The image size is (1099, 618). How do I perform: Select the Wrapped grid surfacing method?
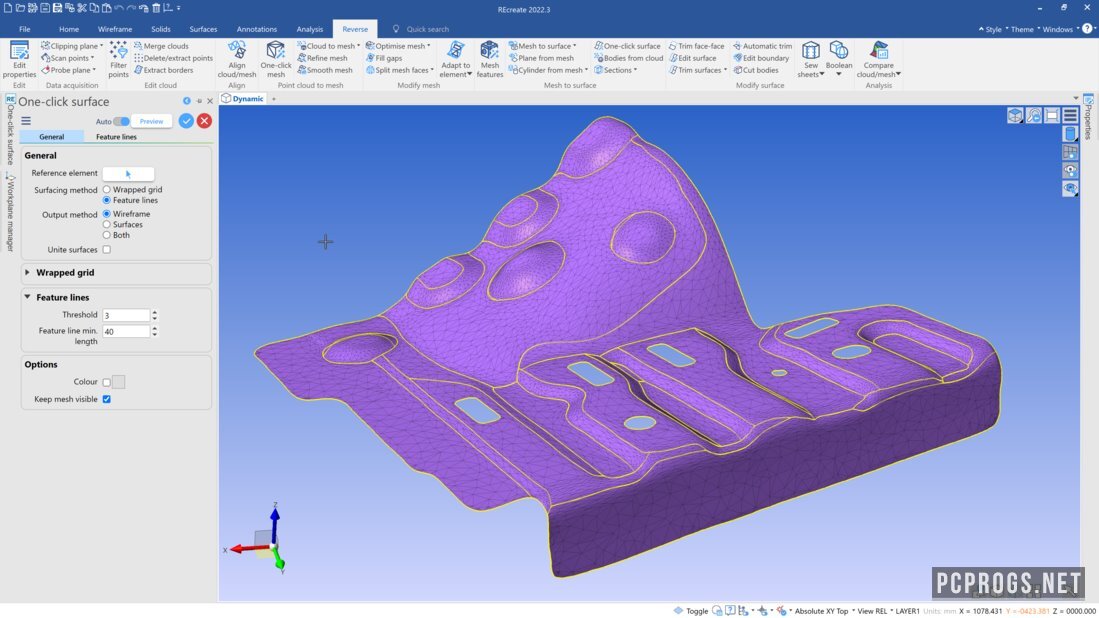(107, 190)
